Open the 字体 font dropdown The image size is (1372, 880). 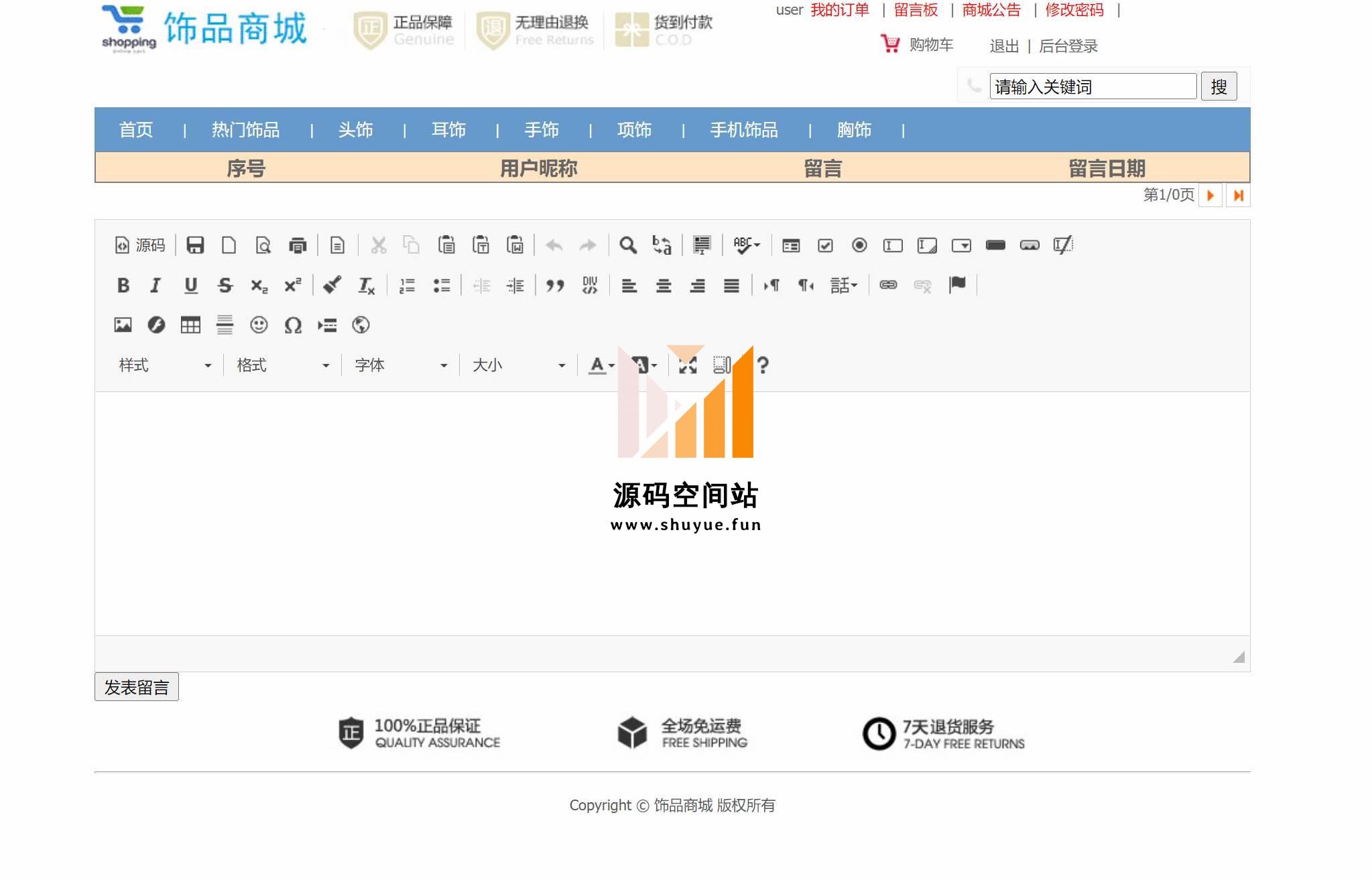point(401,365)
